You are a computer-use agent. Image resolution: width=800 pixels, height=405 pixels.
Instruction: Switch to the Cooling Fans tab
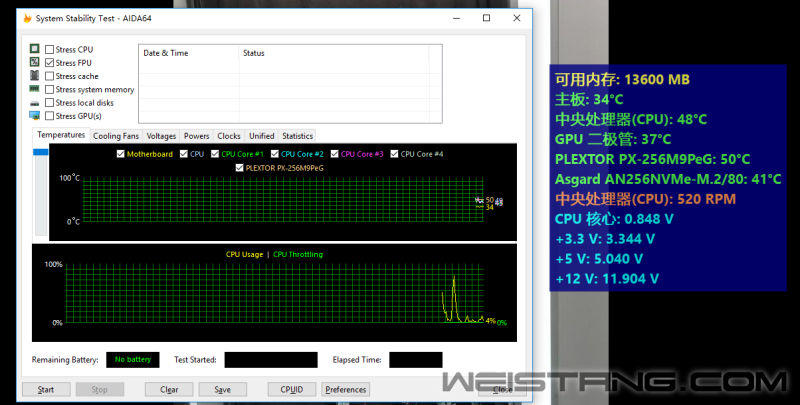pos(116,136)
